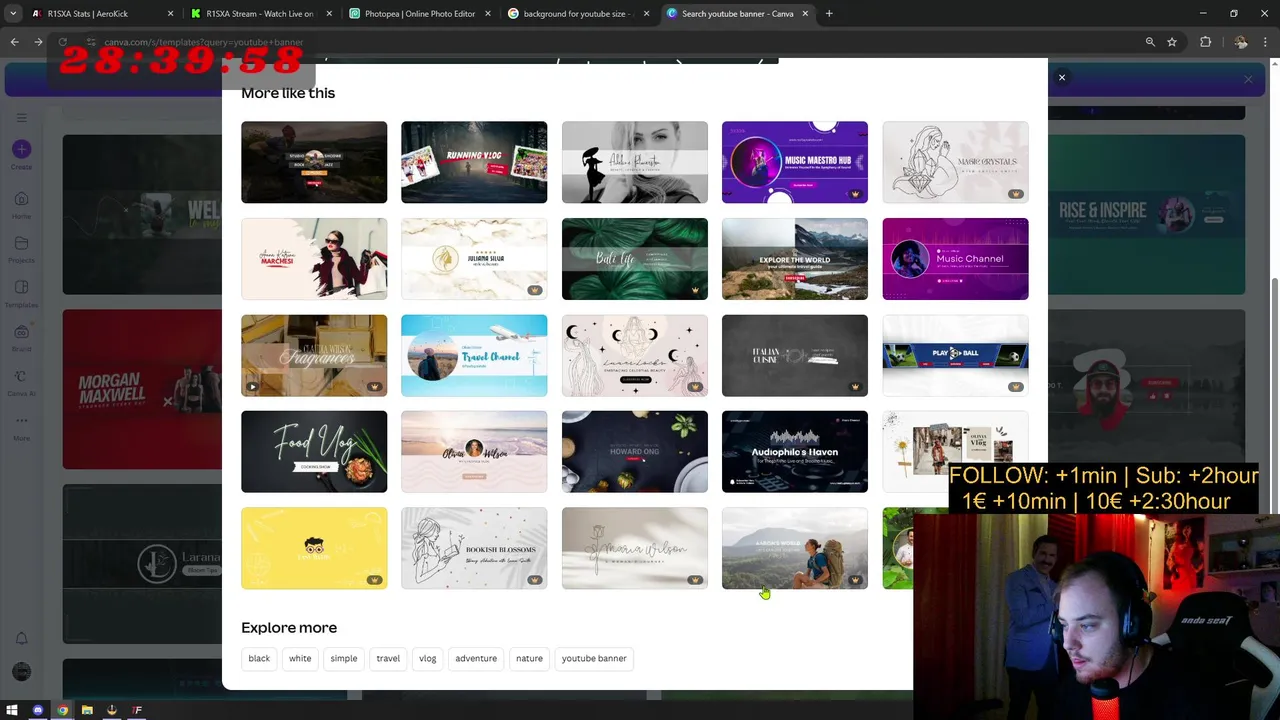The height and width of the screenshot is (720, 1280).
Task: Select the white tag under Explore more
Action: tap(300, 658)
